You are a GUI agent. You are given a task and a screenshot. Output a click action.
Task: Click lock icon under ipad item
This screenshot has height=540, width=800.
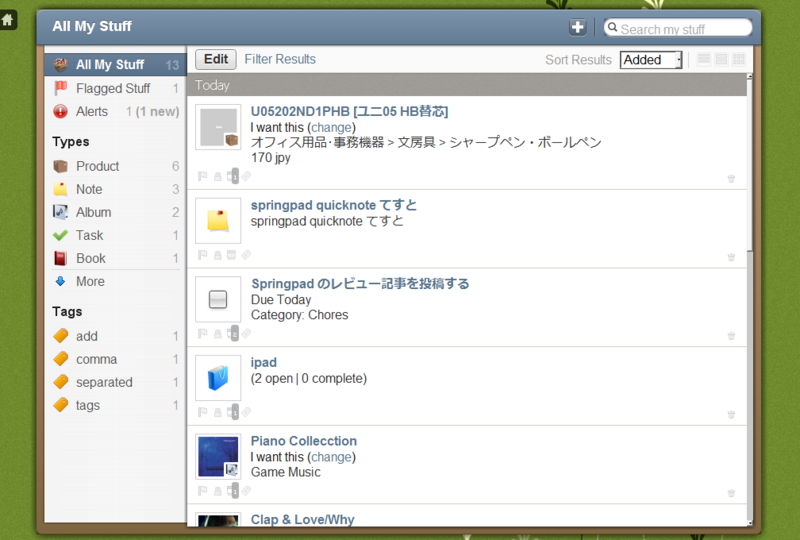point(217,413)
